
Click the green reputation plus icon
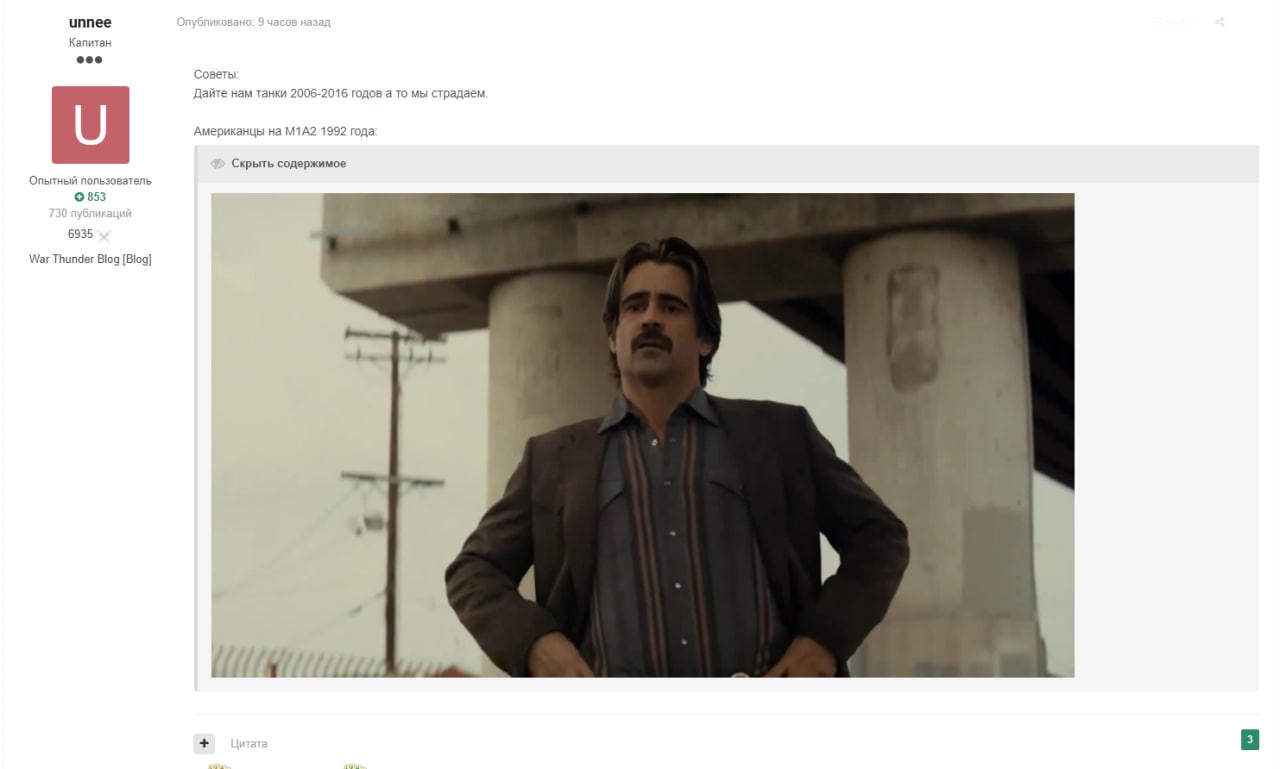point(80,197)
